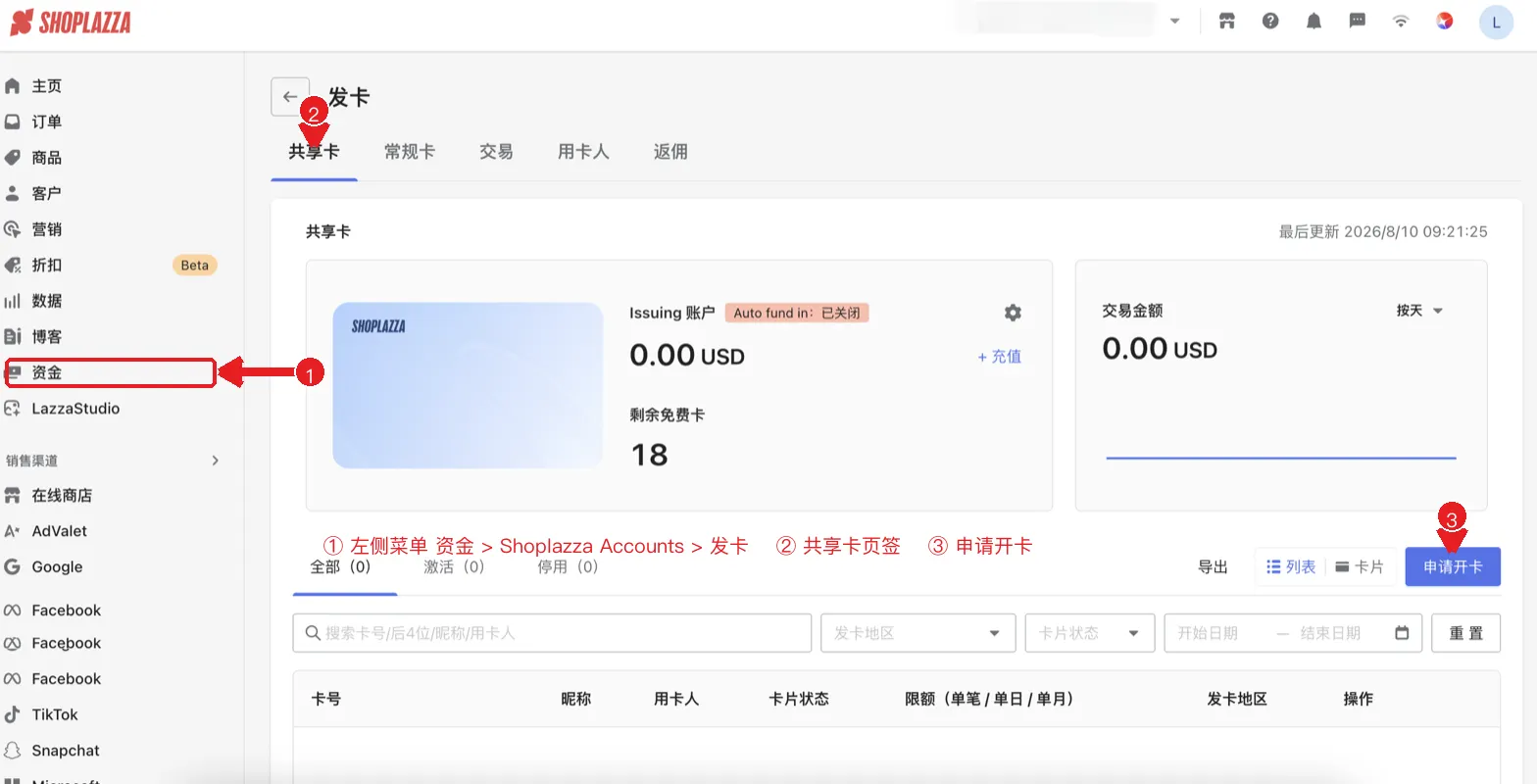Click the 结束日期 end date field
The image size is (1537, 784).
1330,633
